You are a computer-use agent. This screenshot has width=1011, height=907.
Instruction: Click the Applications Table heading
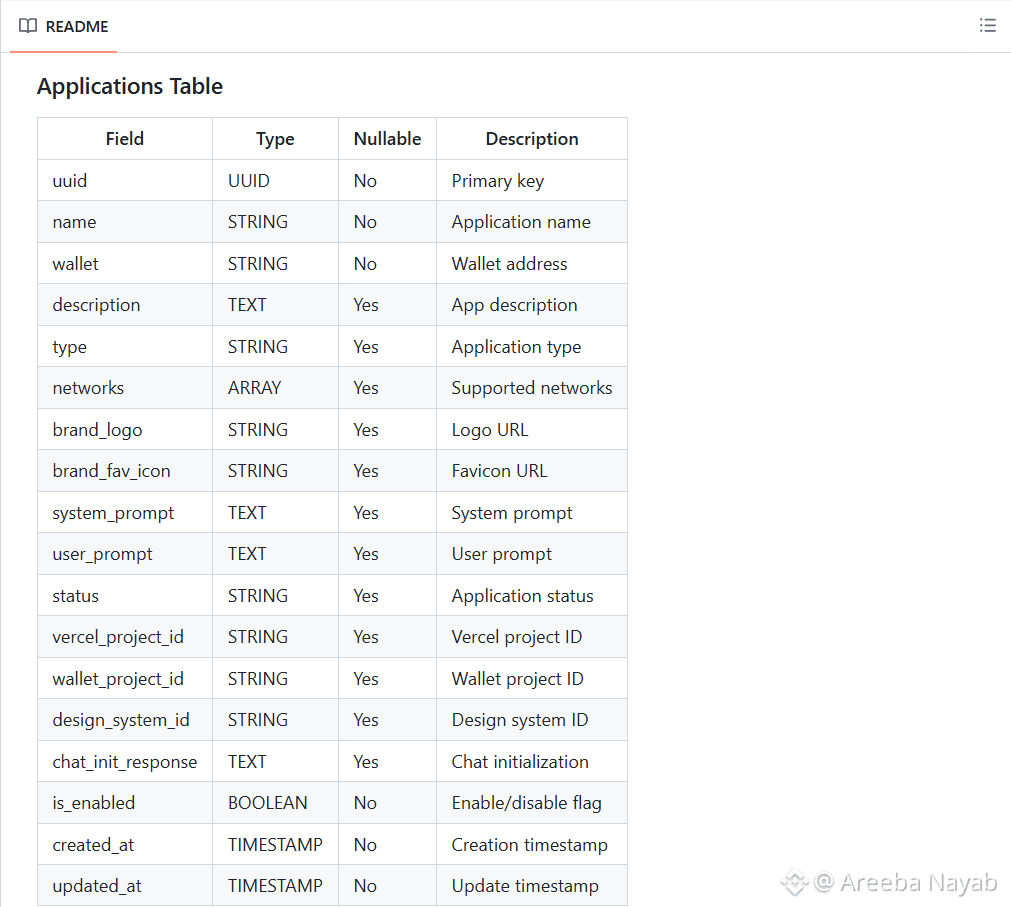point(130,86)
